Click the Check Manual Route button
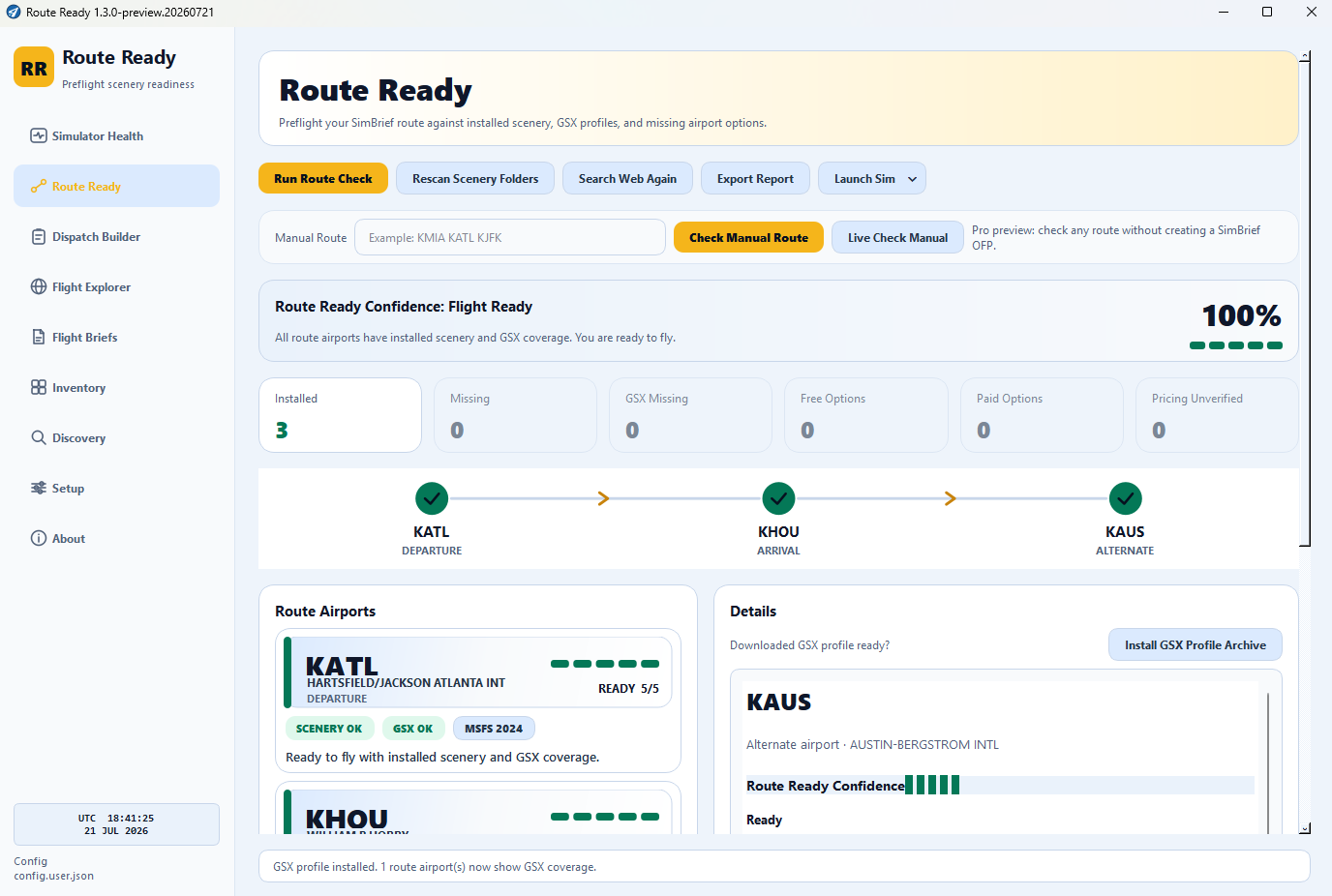 (748, 237)
